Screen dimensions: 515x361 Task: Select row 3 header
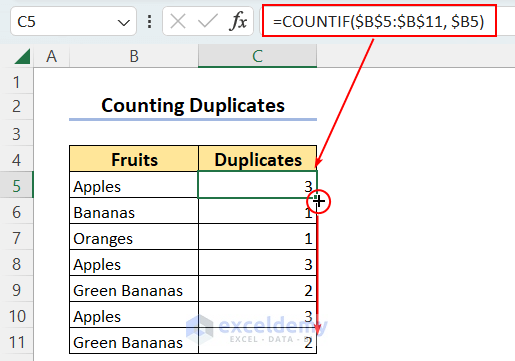(16, 134)
